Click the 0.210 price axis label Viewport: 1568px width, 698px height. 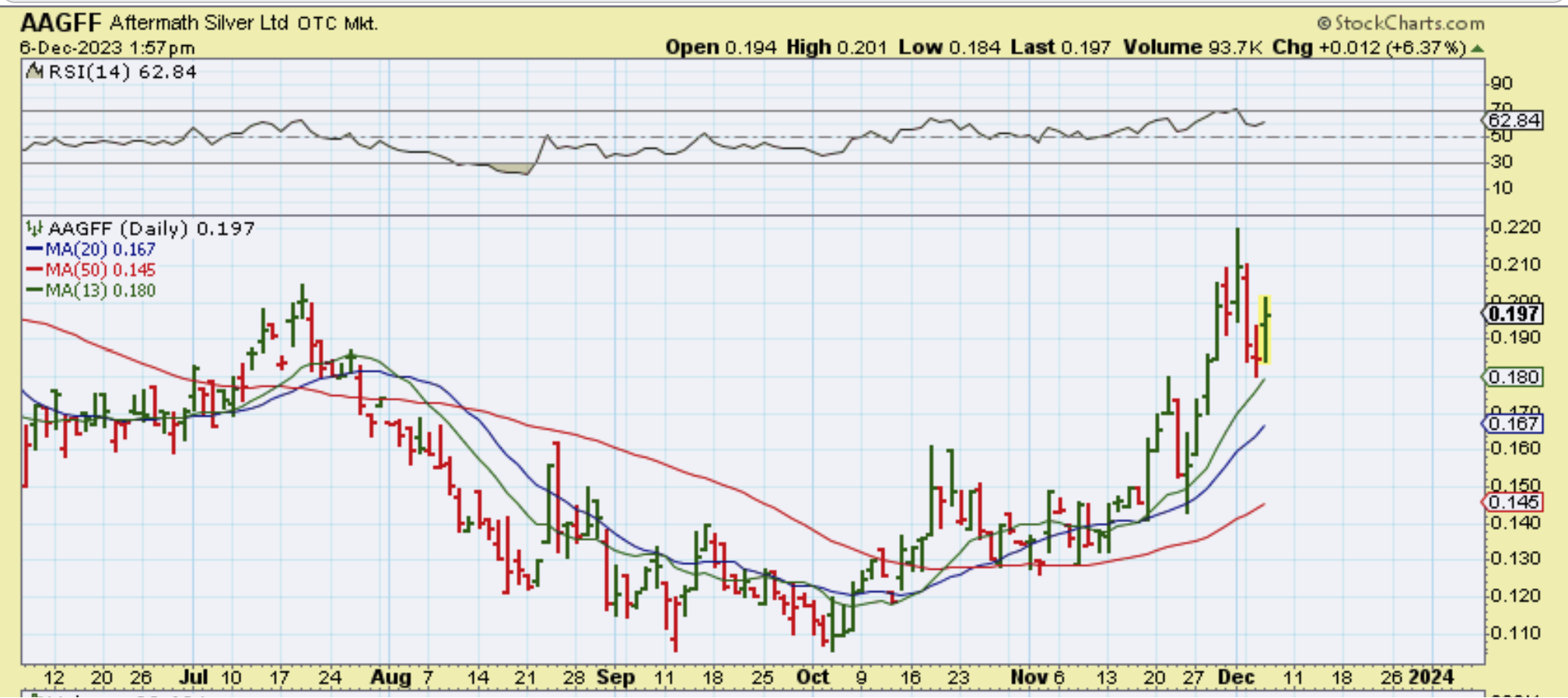click(x=1515, y=265)
